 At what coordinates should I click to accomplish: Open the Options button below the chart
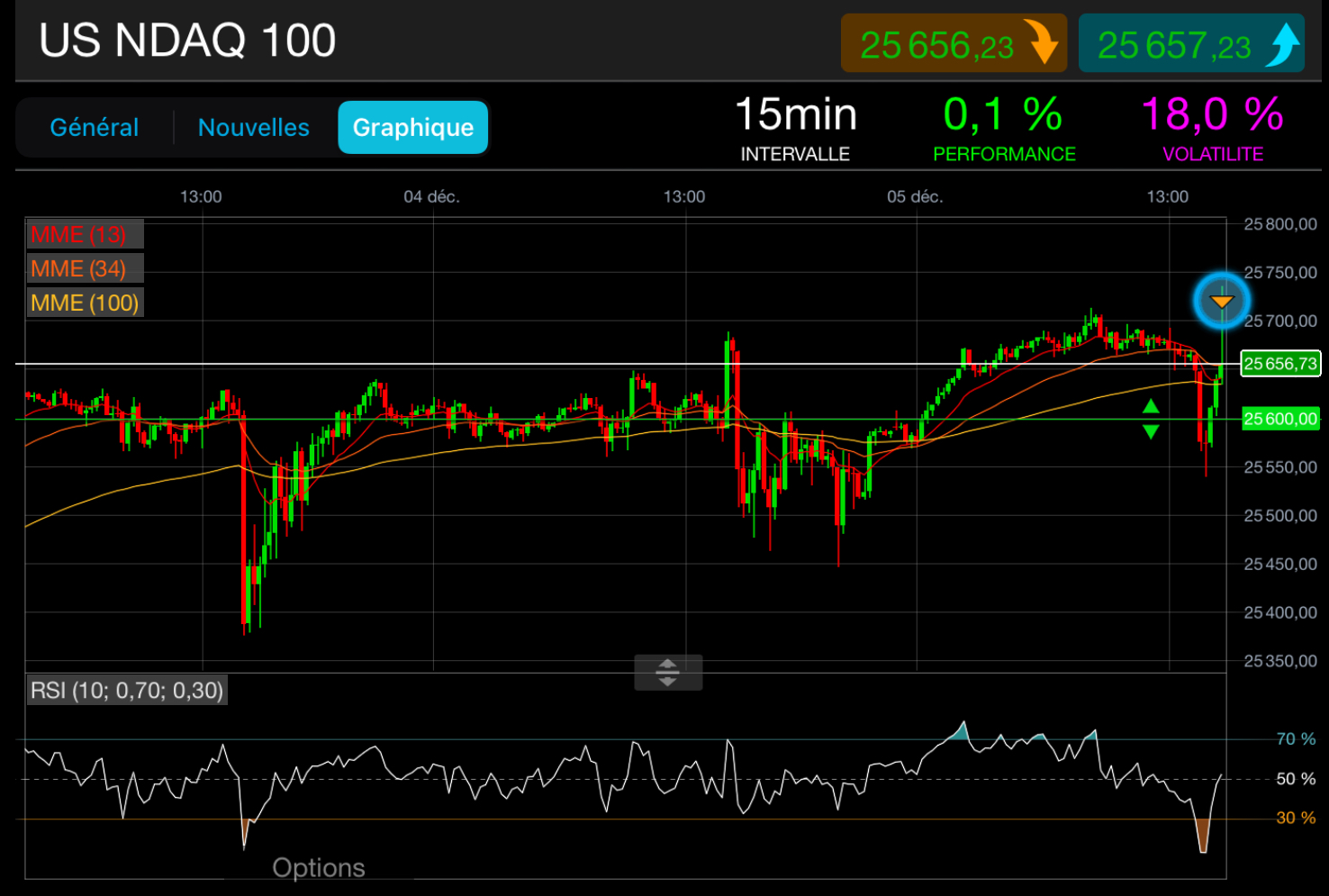(319, 867)
